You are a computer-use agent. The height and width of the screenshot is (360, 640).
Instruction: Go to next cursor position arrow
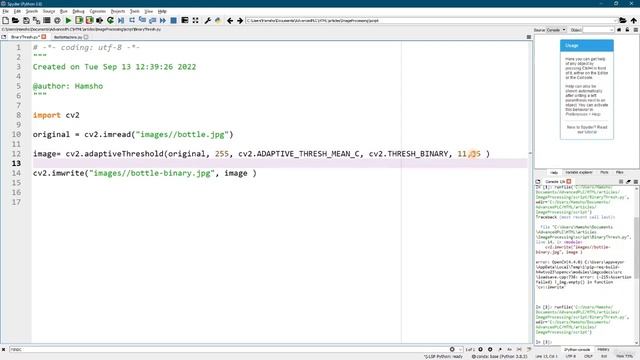click(240, 20)
